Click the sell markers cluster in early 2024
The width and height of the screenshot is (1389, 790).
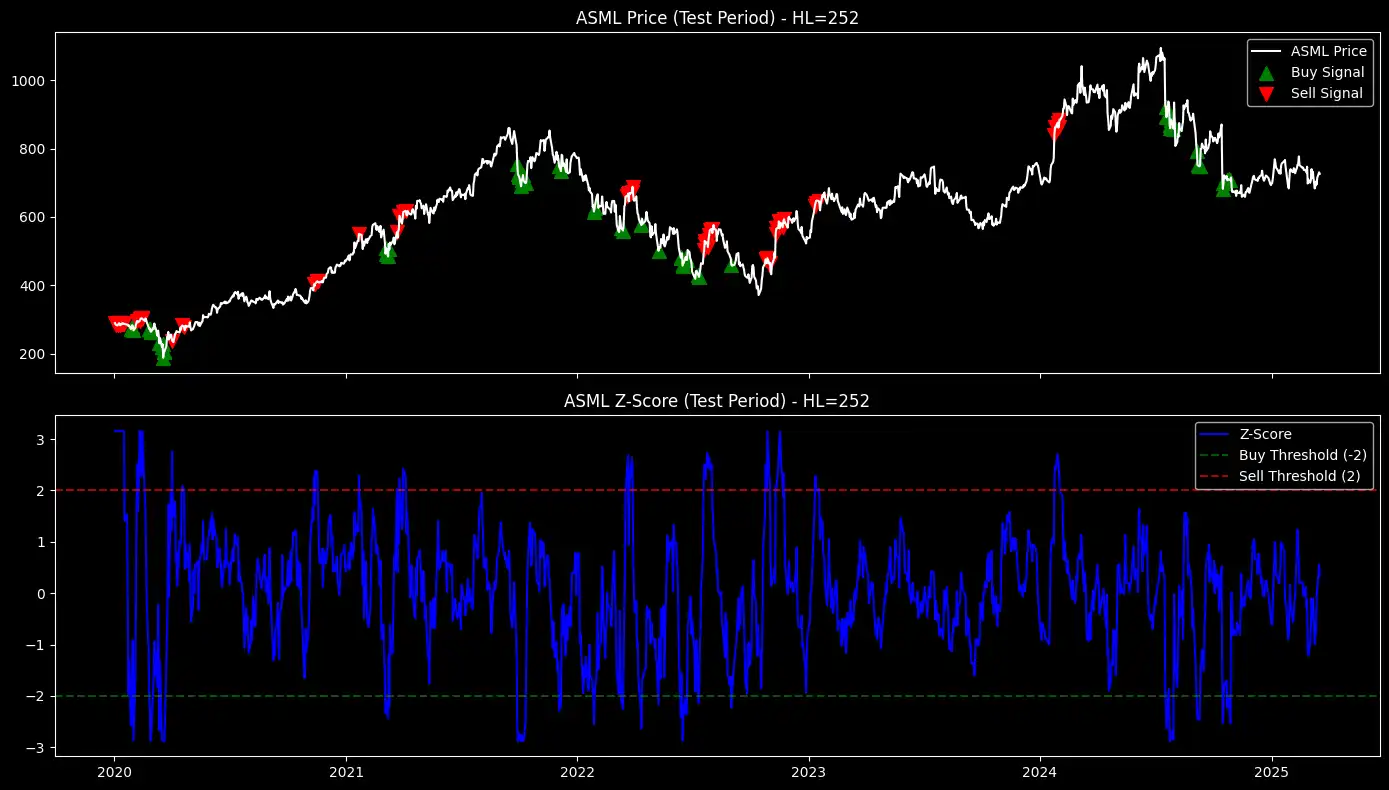(1057, 125)
